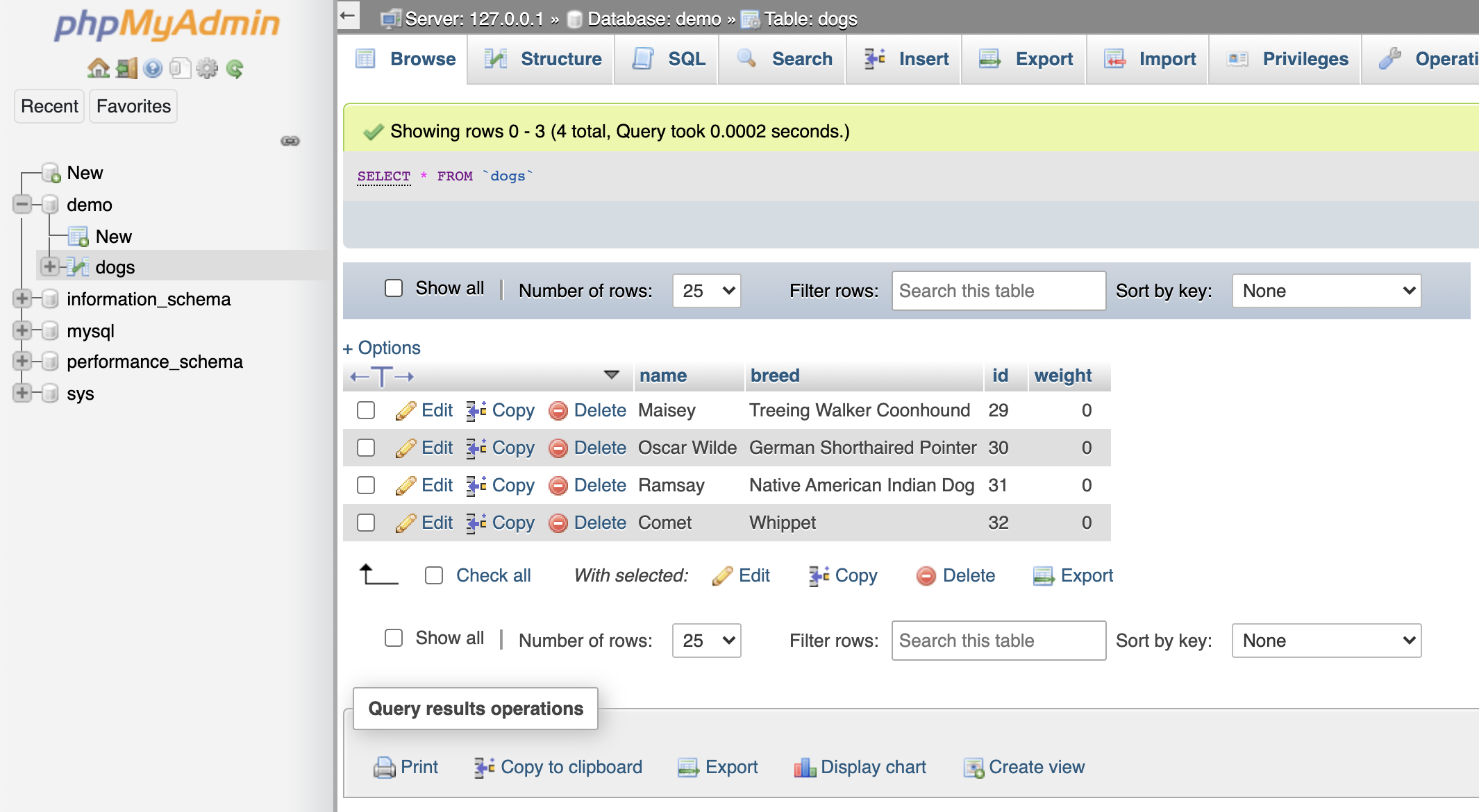Open the Number of rows dropdown
This screenshot has width=1479, height=812.
[705, 291]
